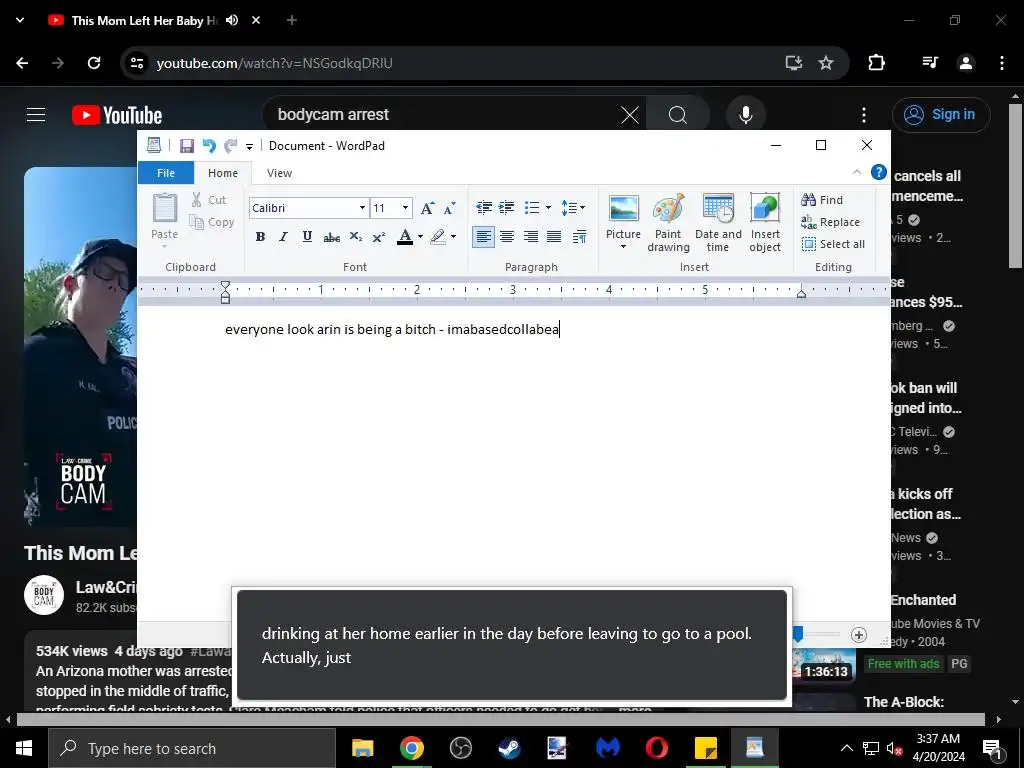Open Windows Start menu
The width and height of the screenshot is (1024, 768).
pos(24,748)
